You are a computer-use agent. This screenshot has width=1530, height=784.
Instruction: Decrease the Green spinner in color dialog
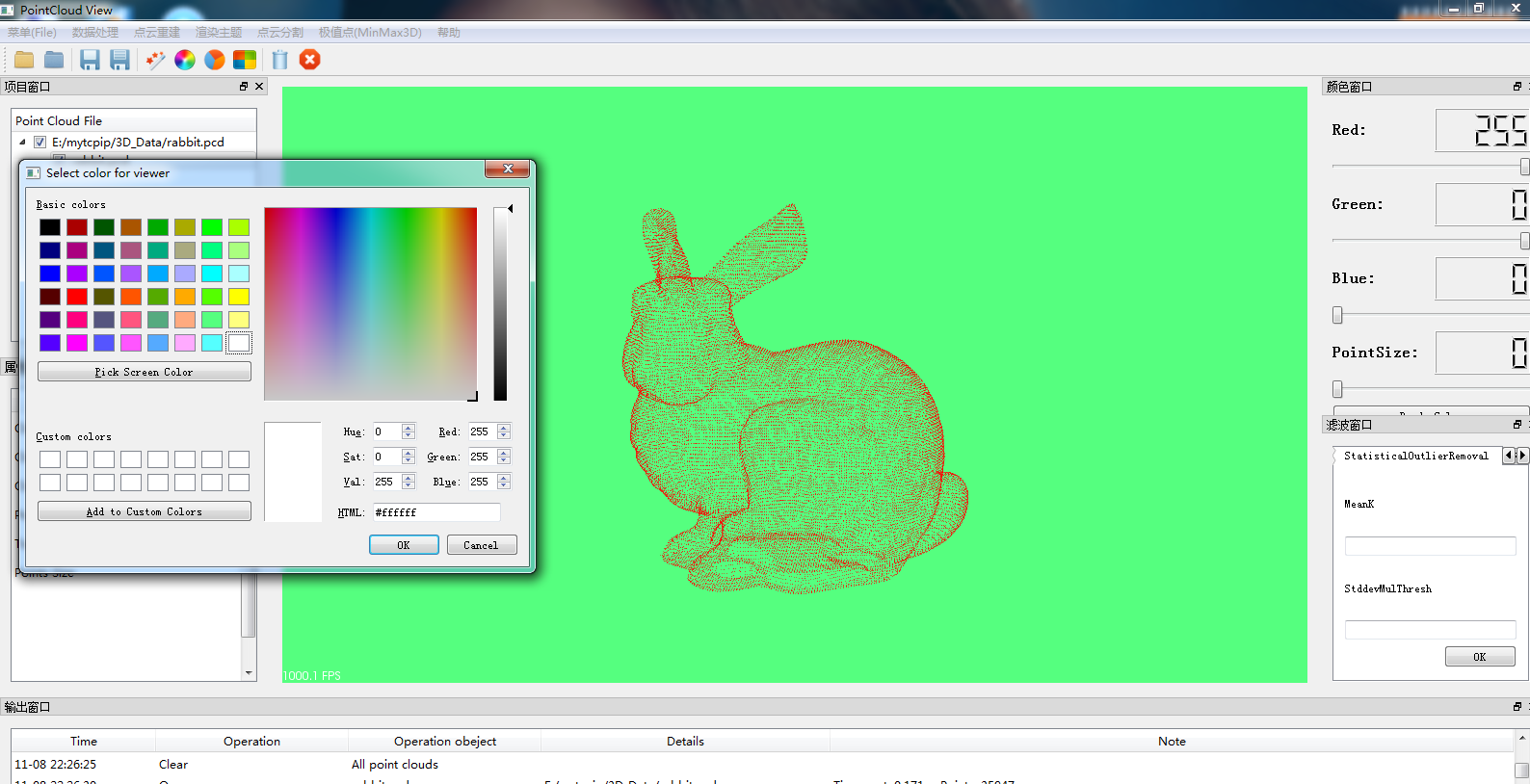(504, 460)
